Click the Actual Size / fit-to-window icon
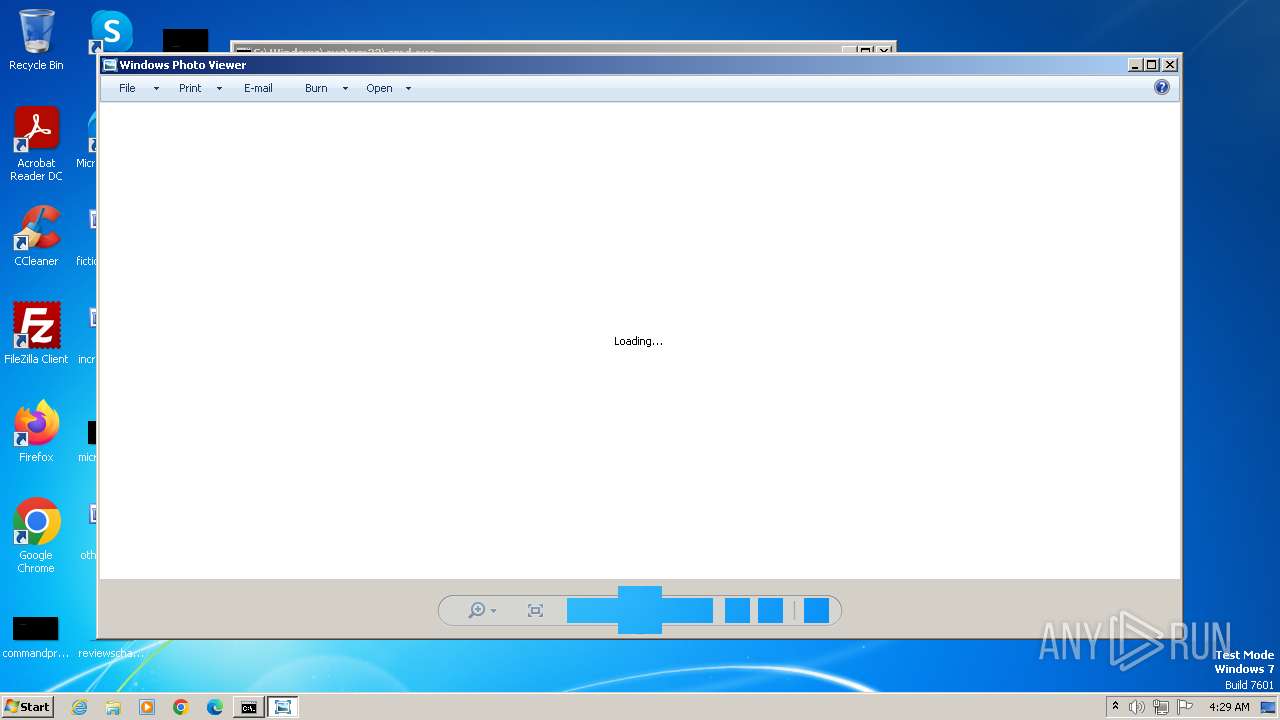1280x720 pixels. (535, 610)
